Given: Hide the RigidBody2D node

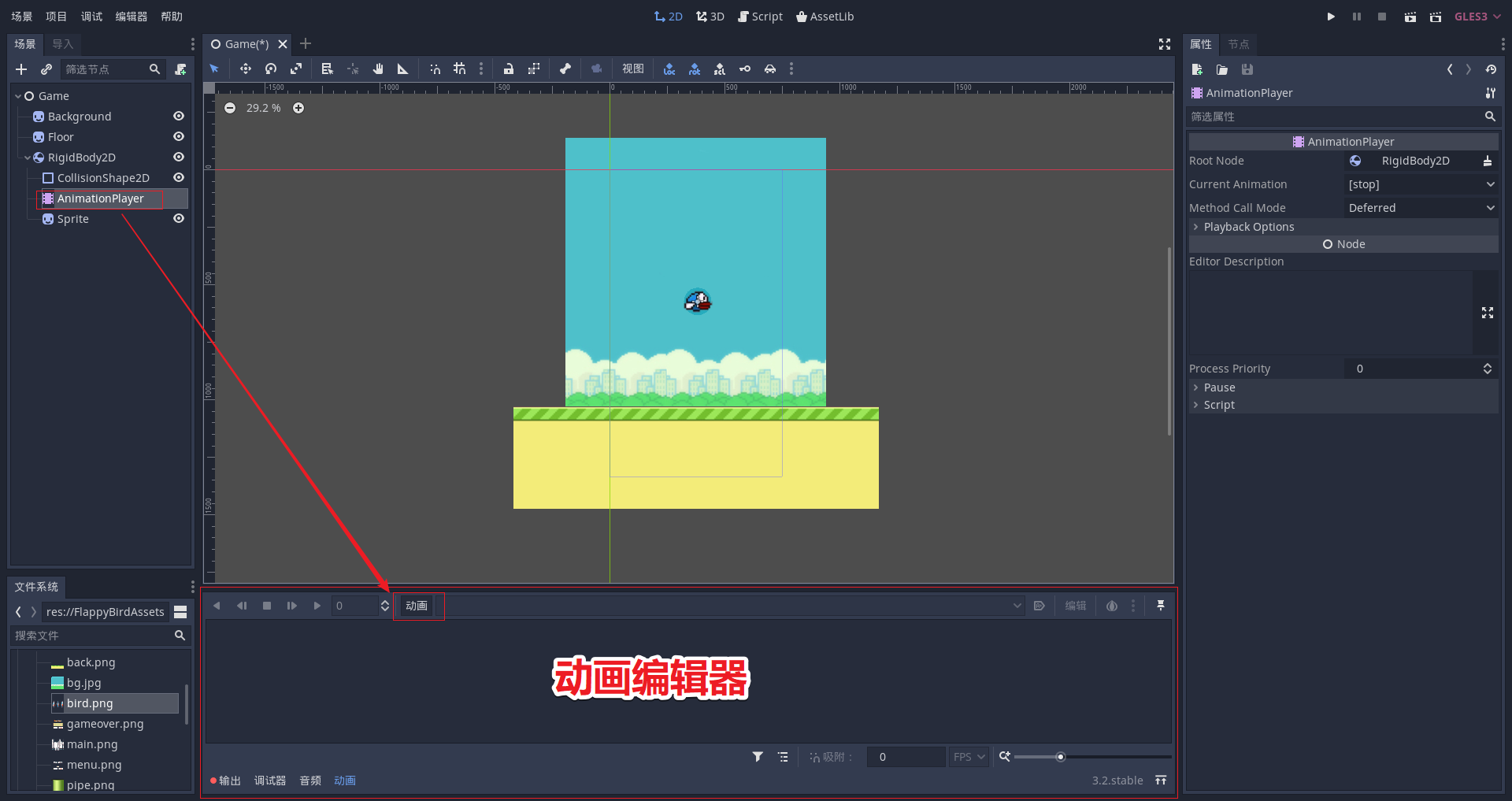Looking at the screenshot, I should tap(179, 158).
